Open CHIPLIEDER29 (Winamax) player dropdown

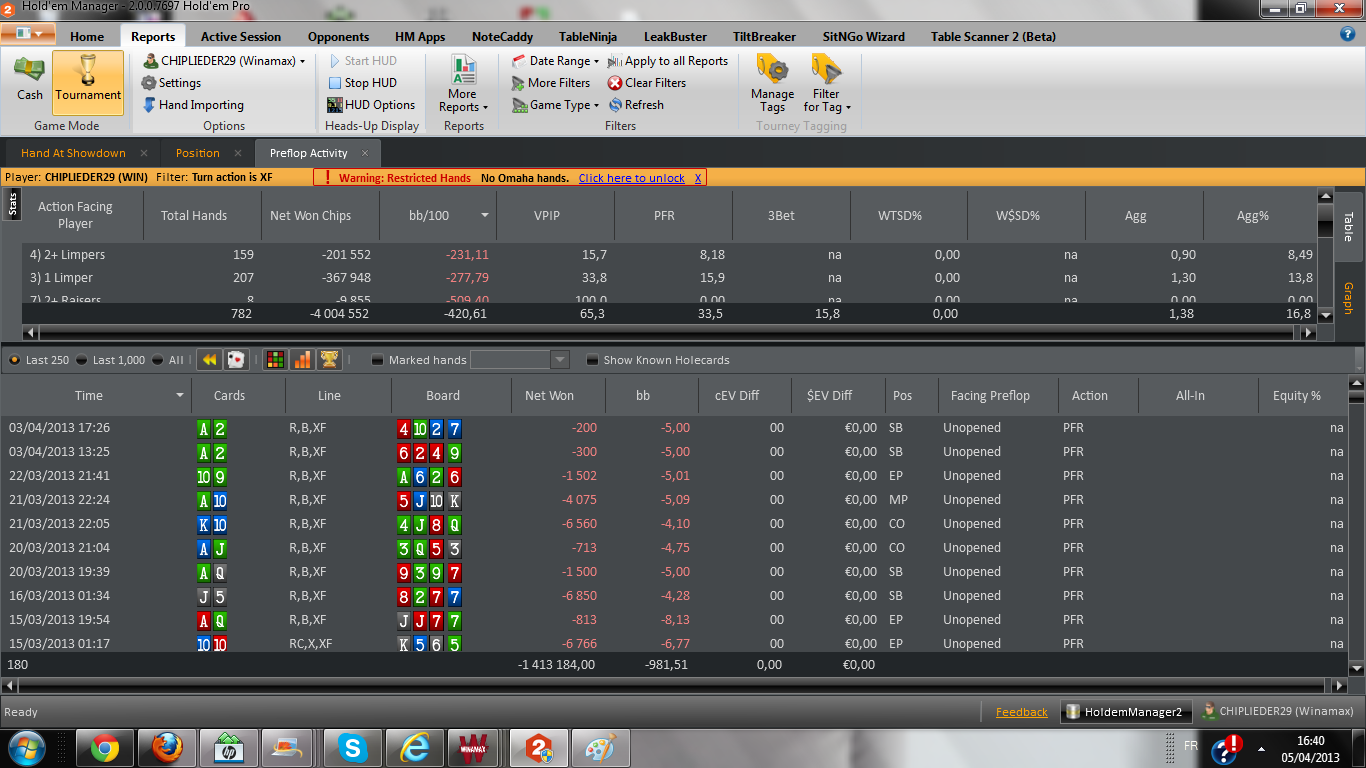[x=225, y=61]
